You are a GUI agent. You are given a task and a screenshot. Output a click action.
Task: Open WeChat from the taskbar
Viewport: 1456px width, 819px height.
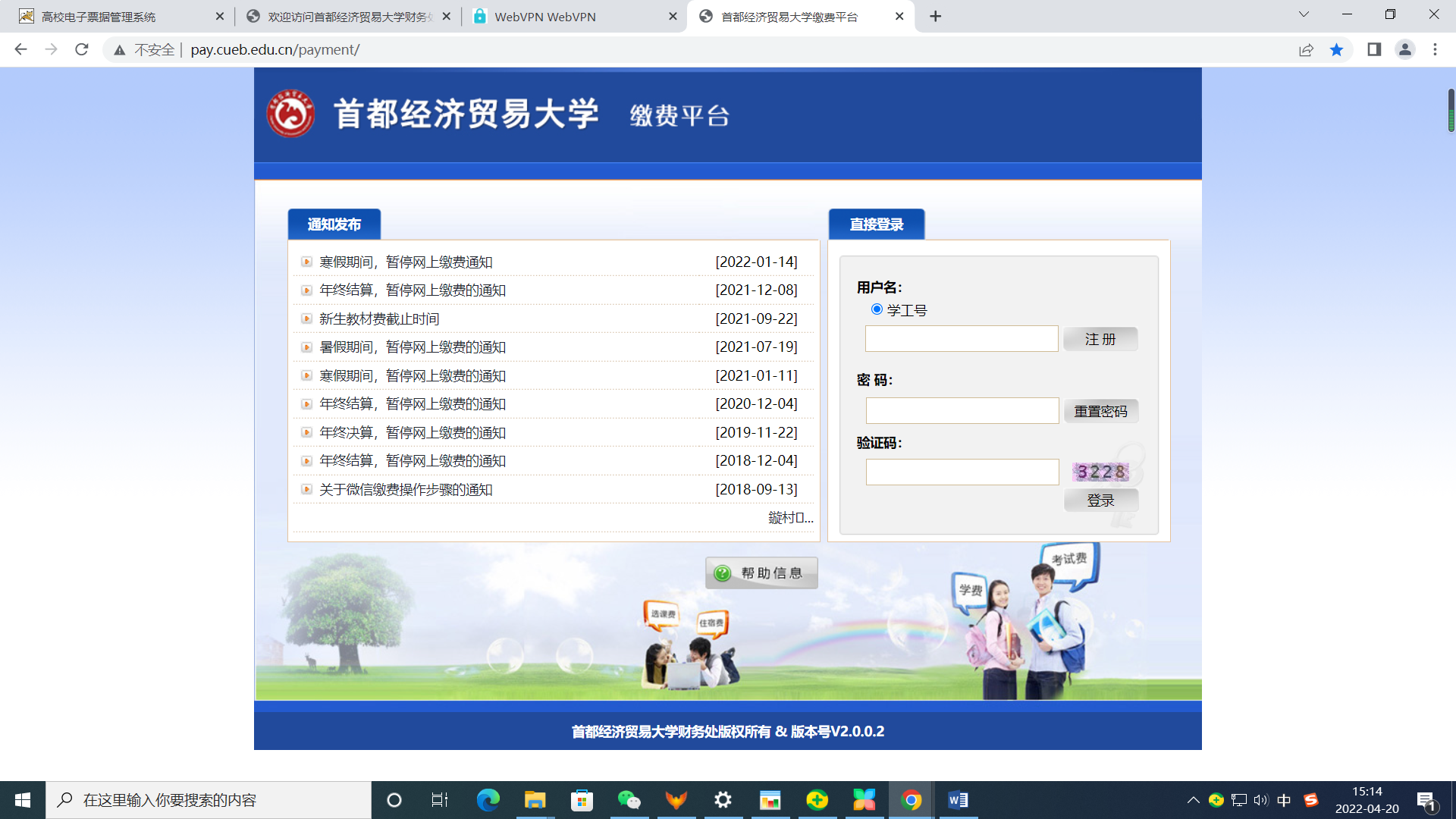pos(629,800)
